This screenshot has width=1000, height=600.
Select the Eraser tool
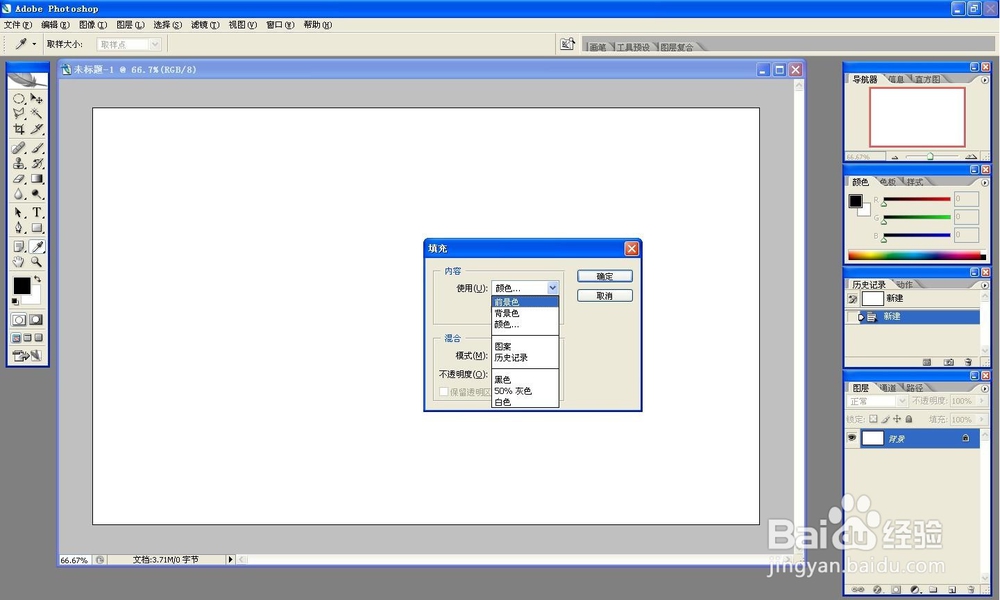tap(19, 179)
